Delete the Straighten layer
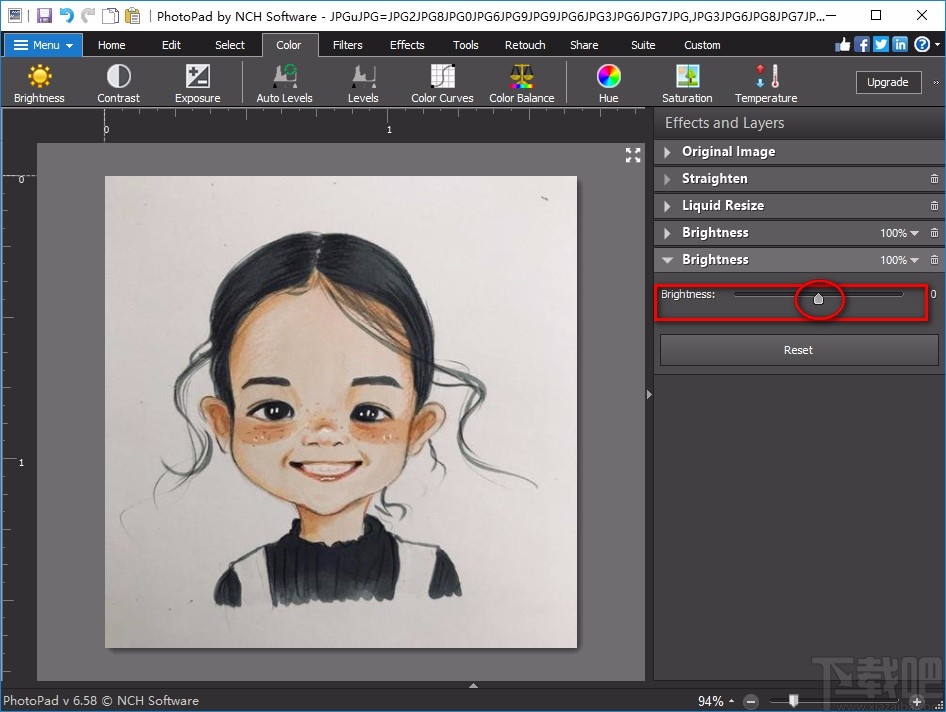Viewport: 946px width, 712px height. pyautogui.click(x=936, y=178)
